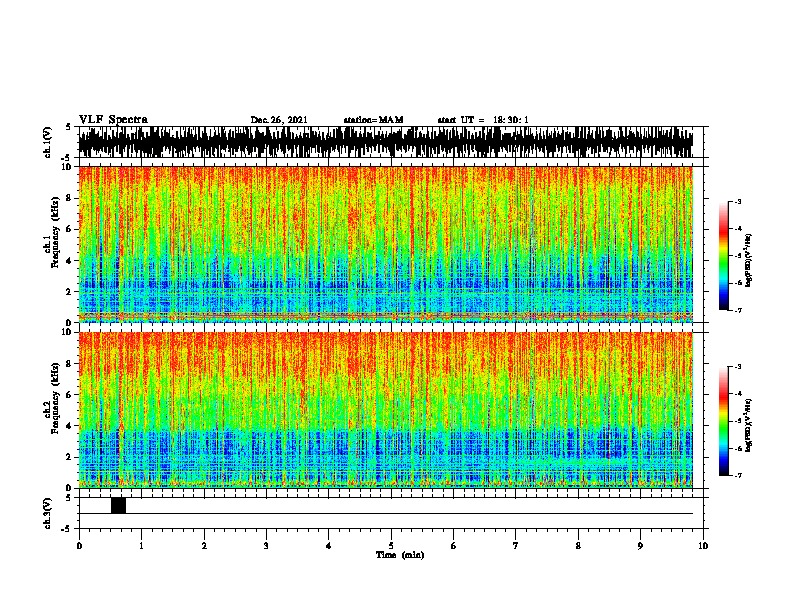Click the ch.1 'Frequency (kHz)' axis label
This screenshot has width=792, height=612.
[x=55, y=232]
